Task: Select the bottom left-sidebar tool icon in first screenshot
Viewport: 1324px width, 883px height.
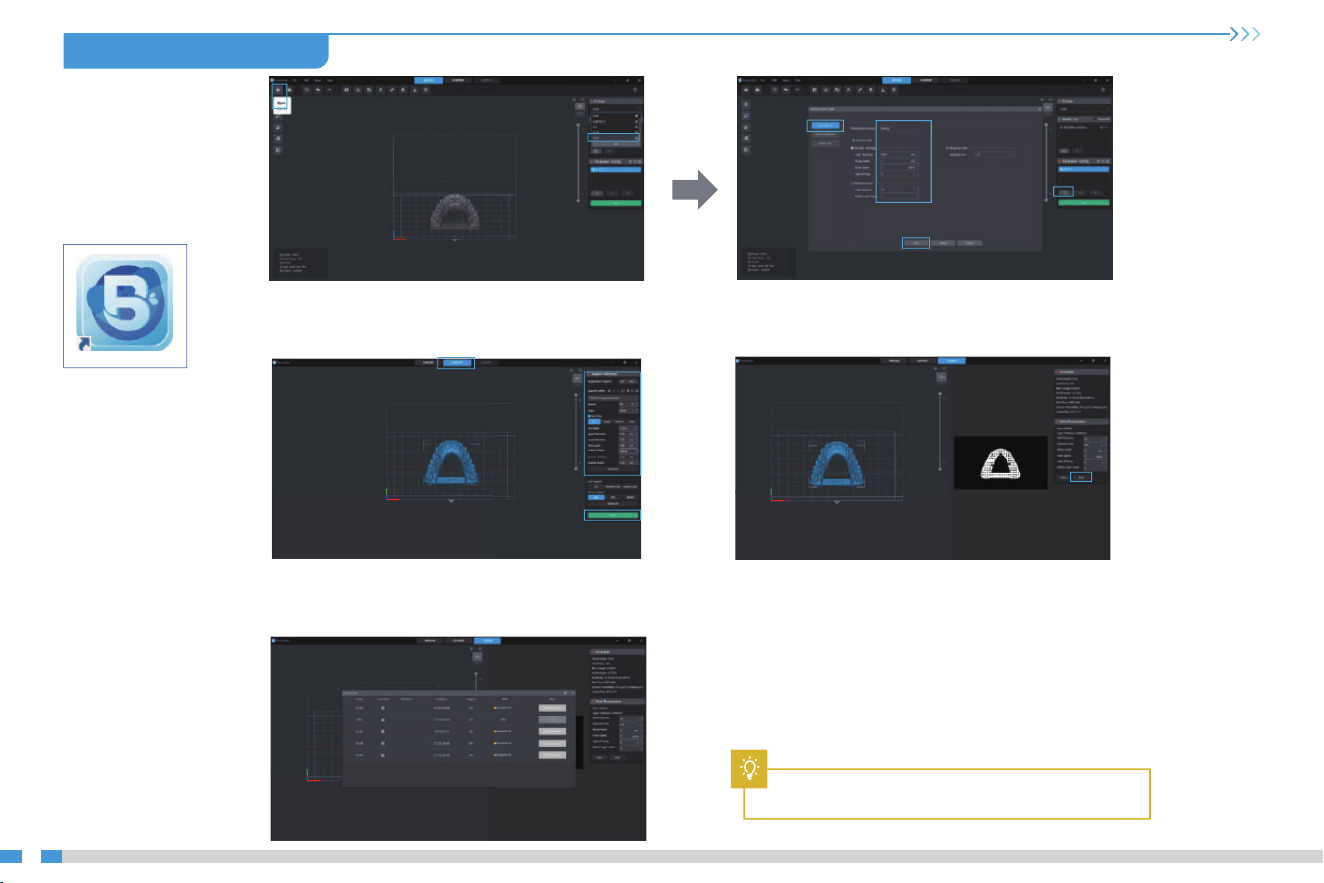Action: tap(278, 150)
